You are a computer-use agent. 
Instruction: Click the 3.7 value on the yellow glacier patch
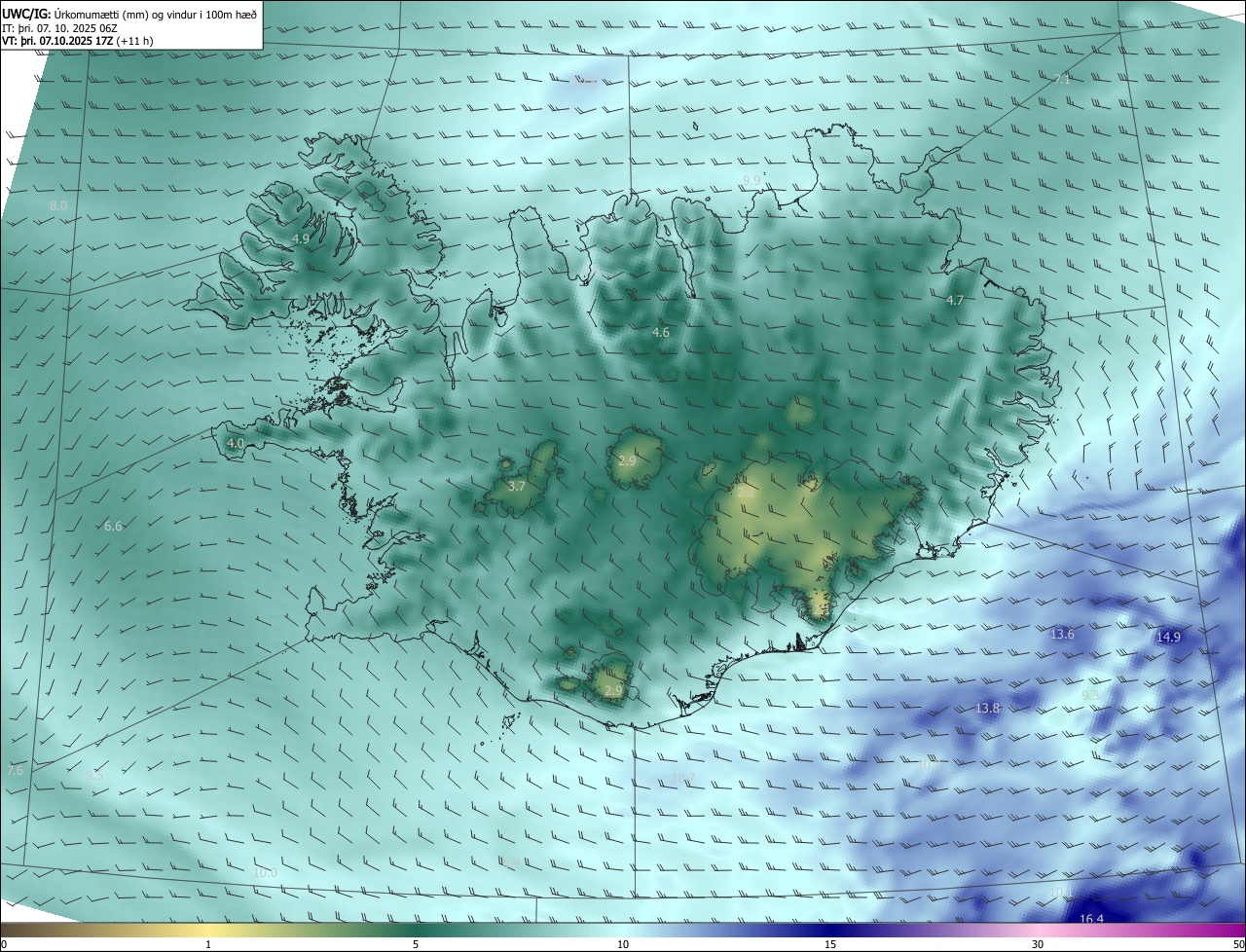tap(517, 486)
